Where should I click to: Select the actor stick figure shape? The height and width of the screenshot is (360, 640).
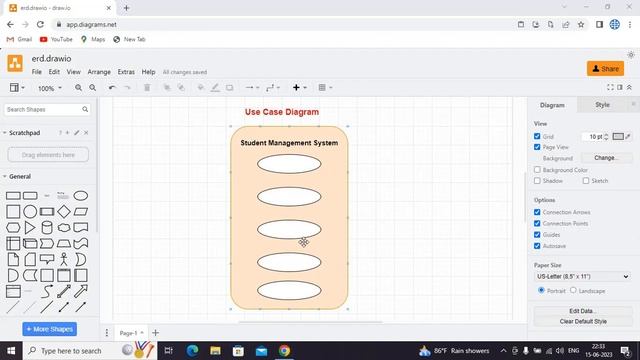[x=64, y=259]
